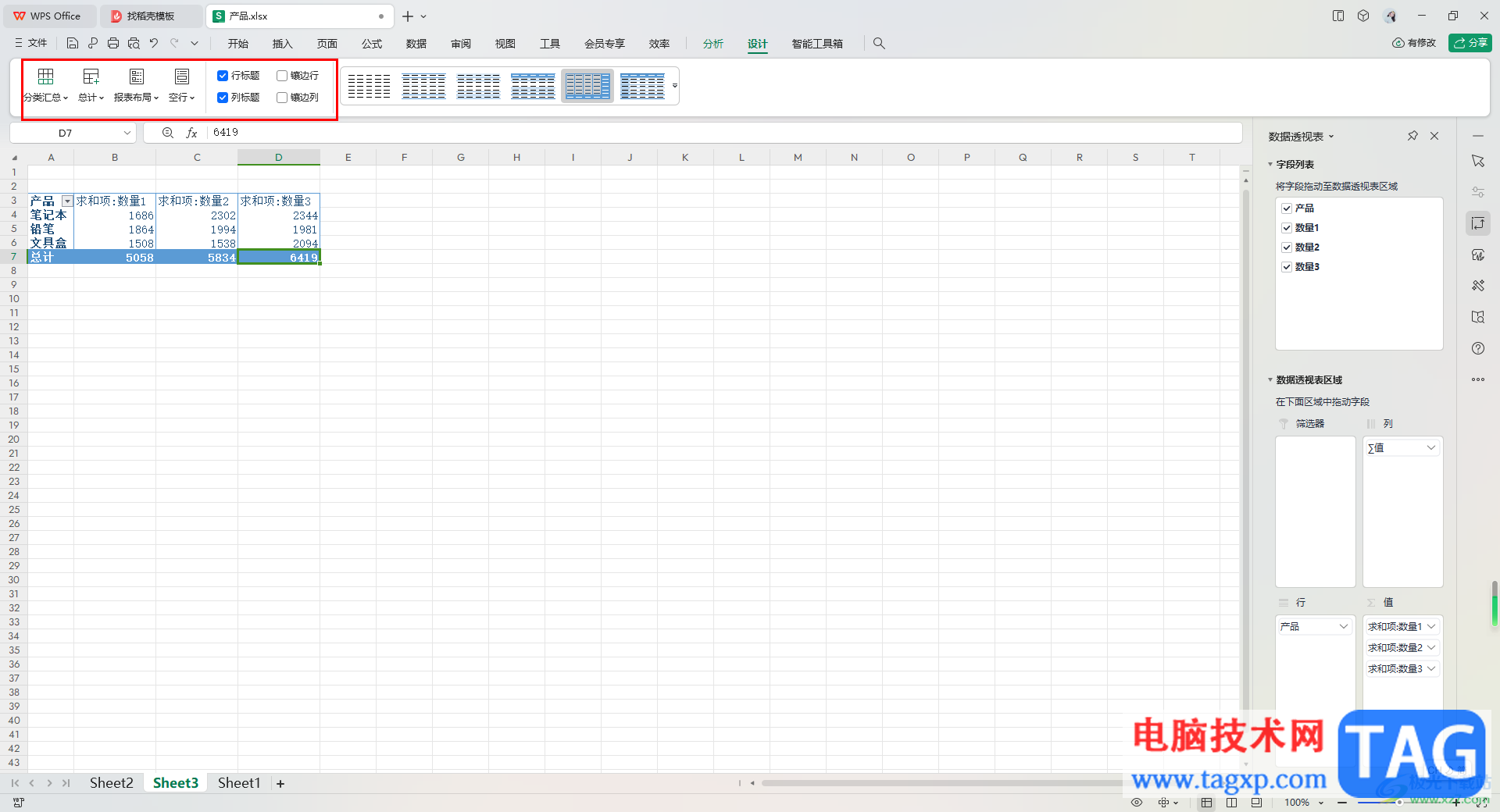Viewport: 1500px width, 812px height.
Task: Click the zoom magnifier beside formula bar
Action: coord(167,133)
